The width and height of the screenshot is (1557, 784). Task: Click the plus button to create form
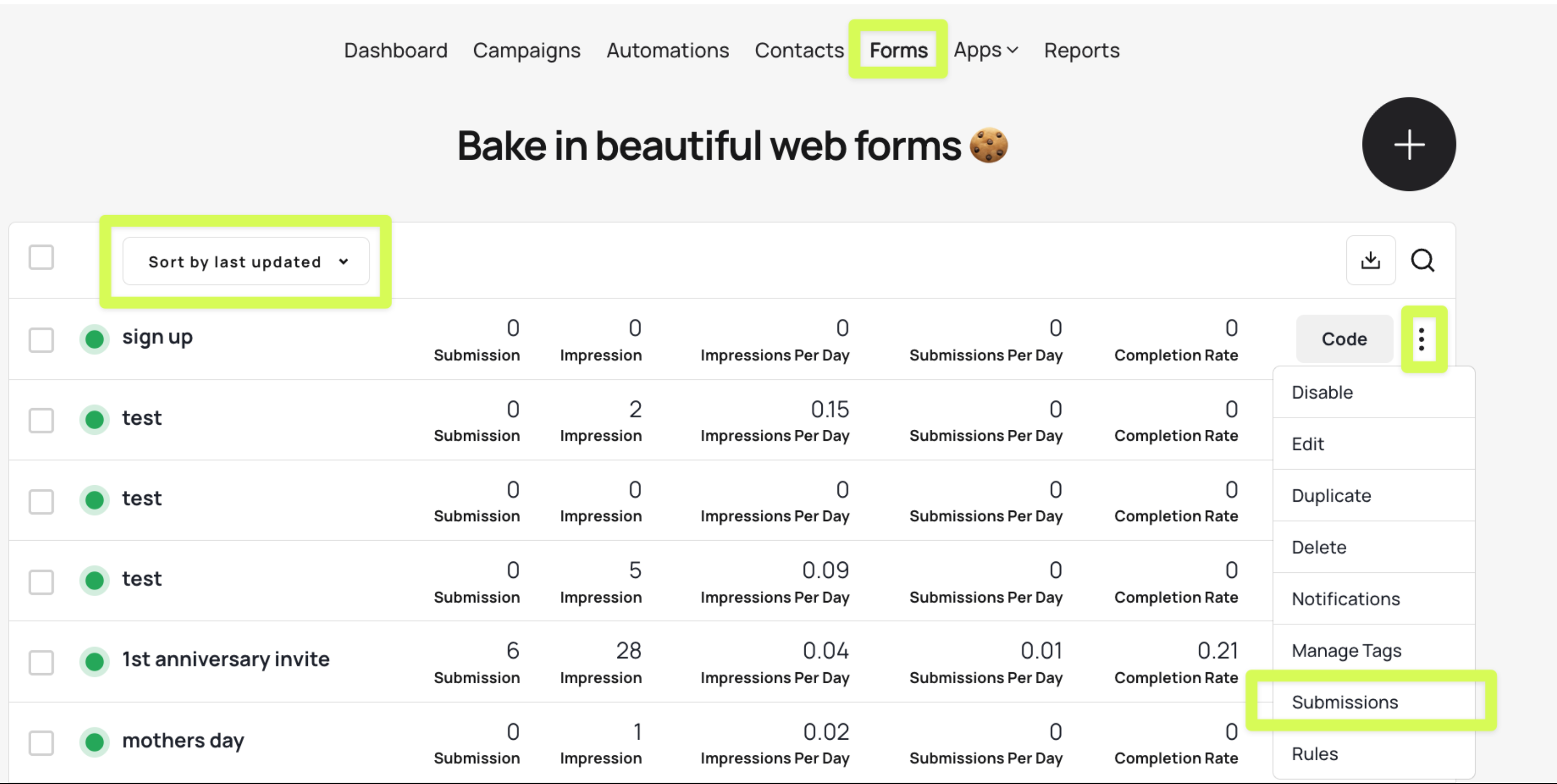[1408, 145]
